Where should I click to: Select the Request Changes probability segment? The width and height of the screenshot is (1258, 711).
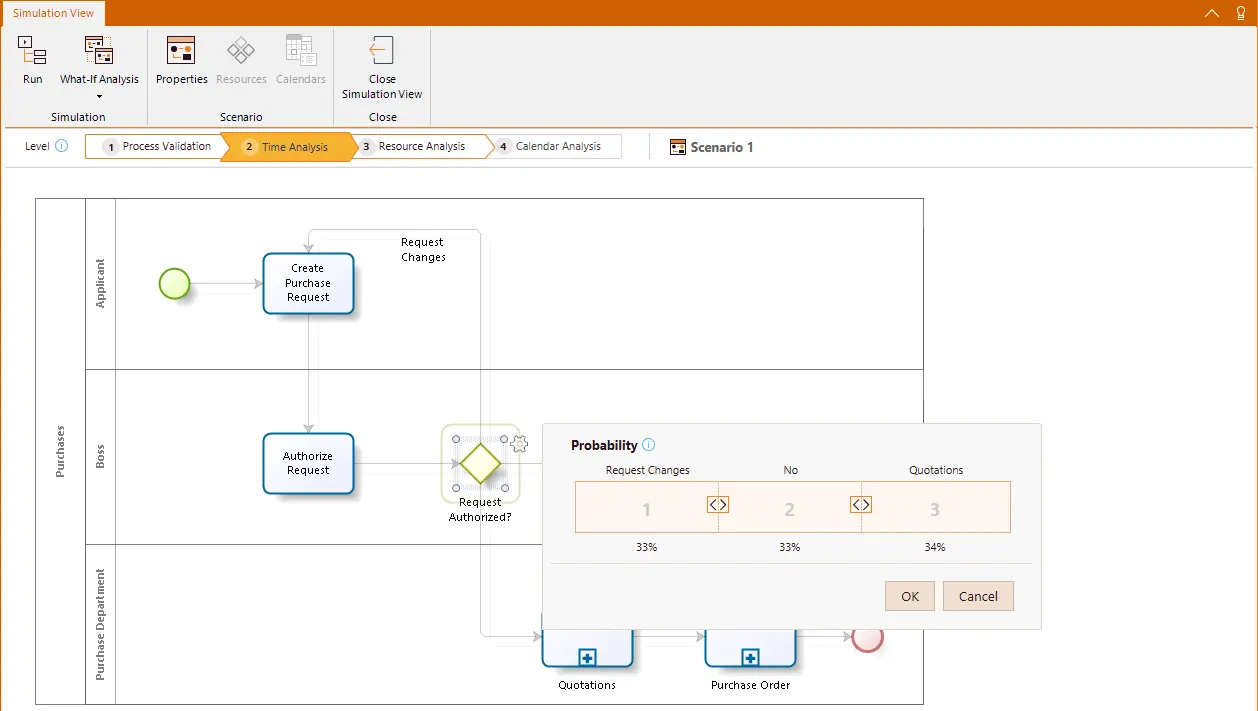[x=646, y=507]
